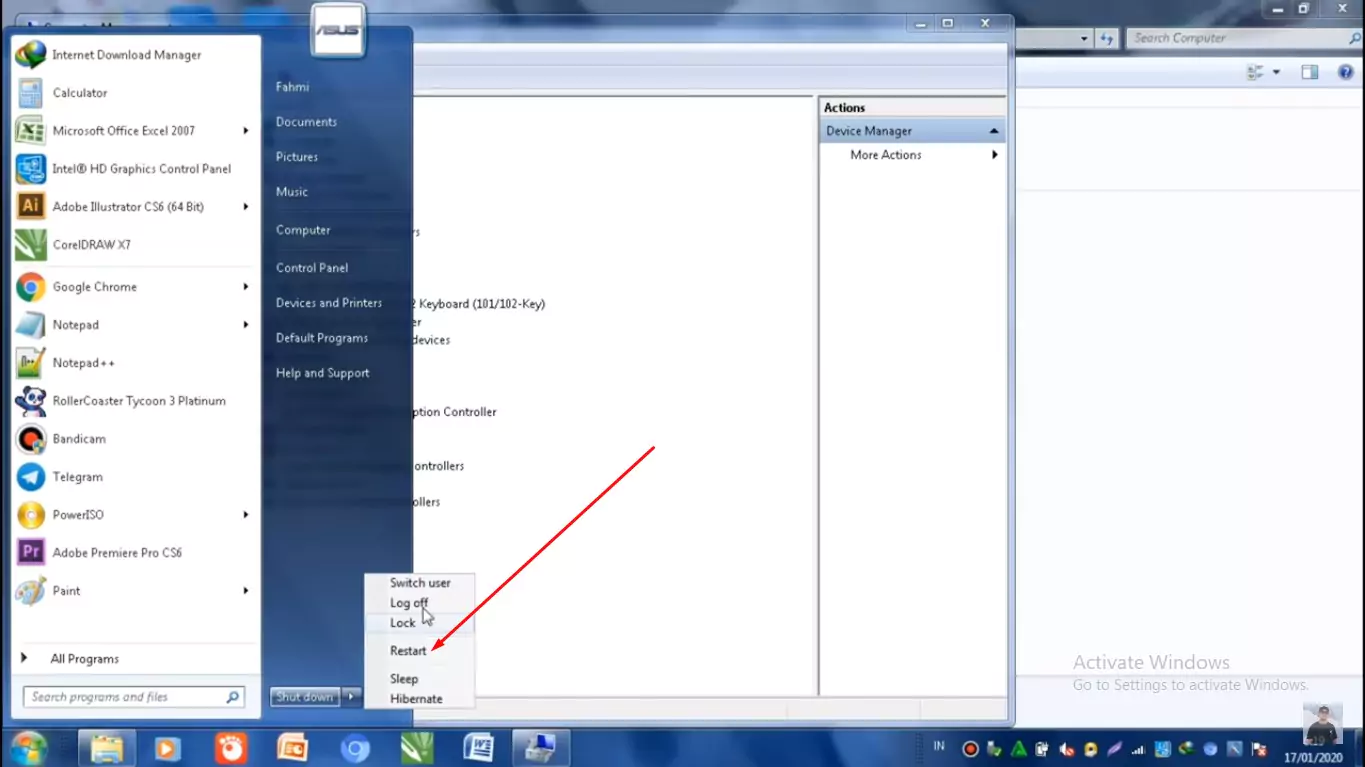
Task: Choose Switch user from power menu
Action: pyautogui.click(x=420, y=583)
